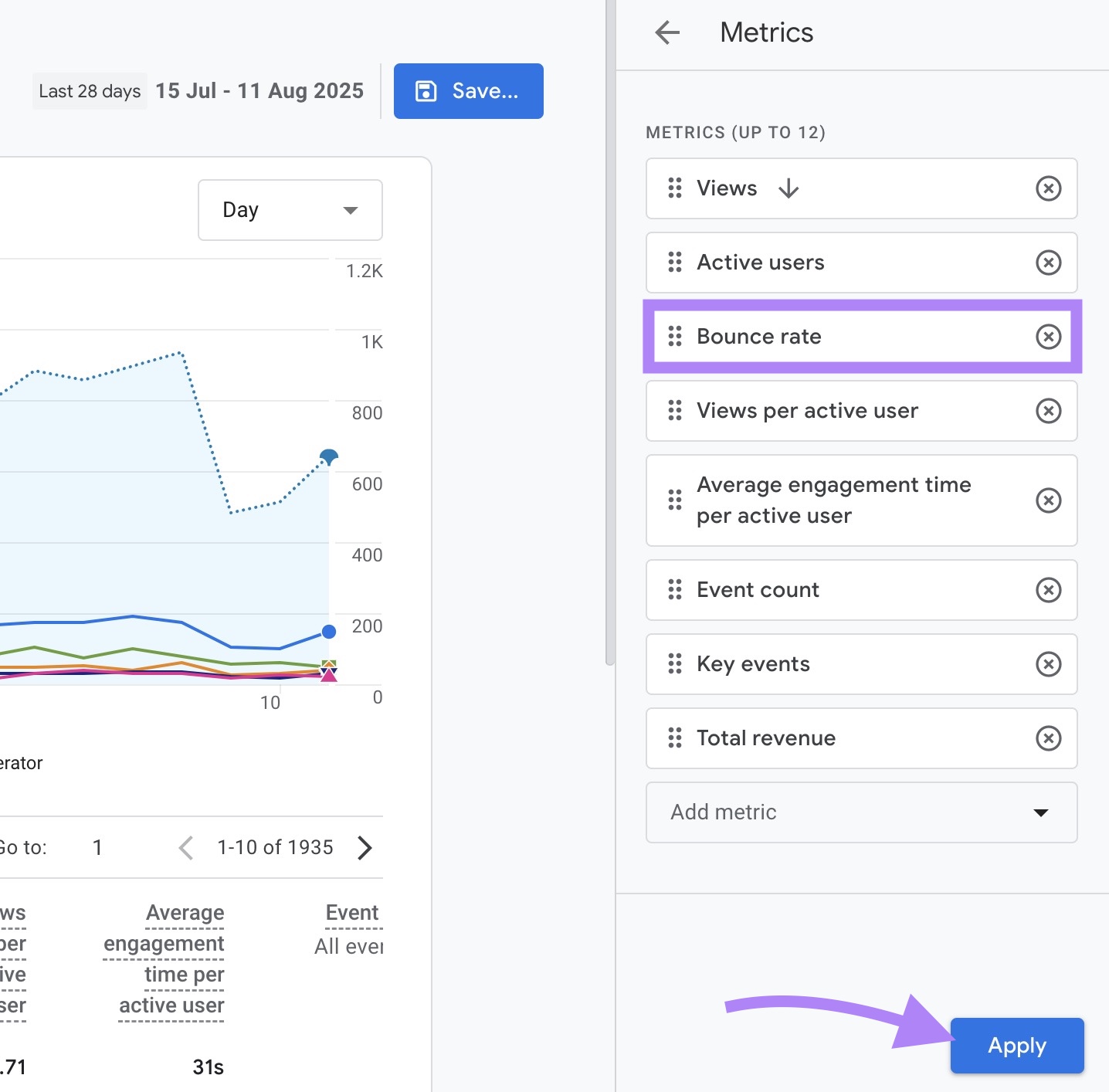Remove the Event count metric
This screenshot has width=1109, height=1092.
(1048, 590)
